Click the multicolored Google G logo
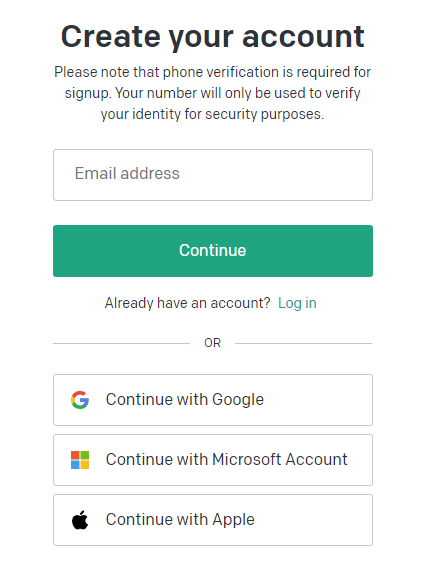This screenshot has height=578, width=425. (x=80, y=400)
